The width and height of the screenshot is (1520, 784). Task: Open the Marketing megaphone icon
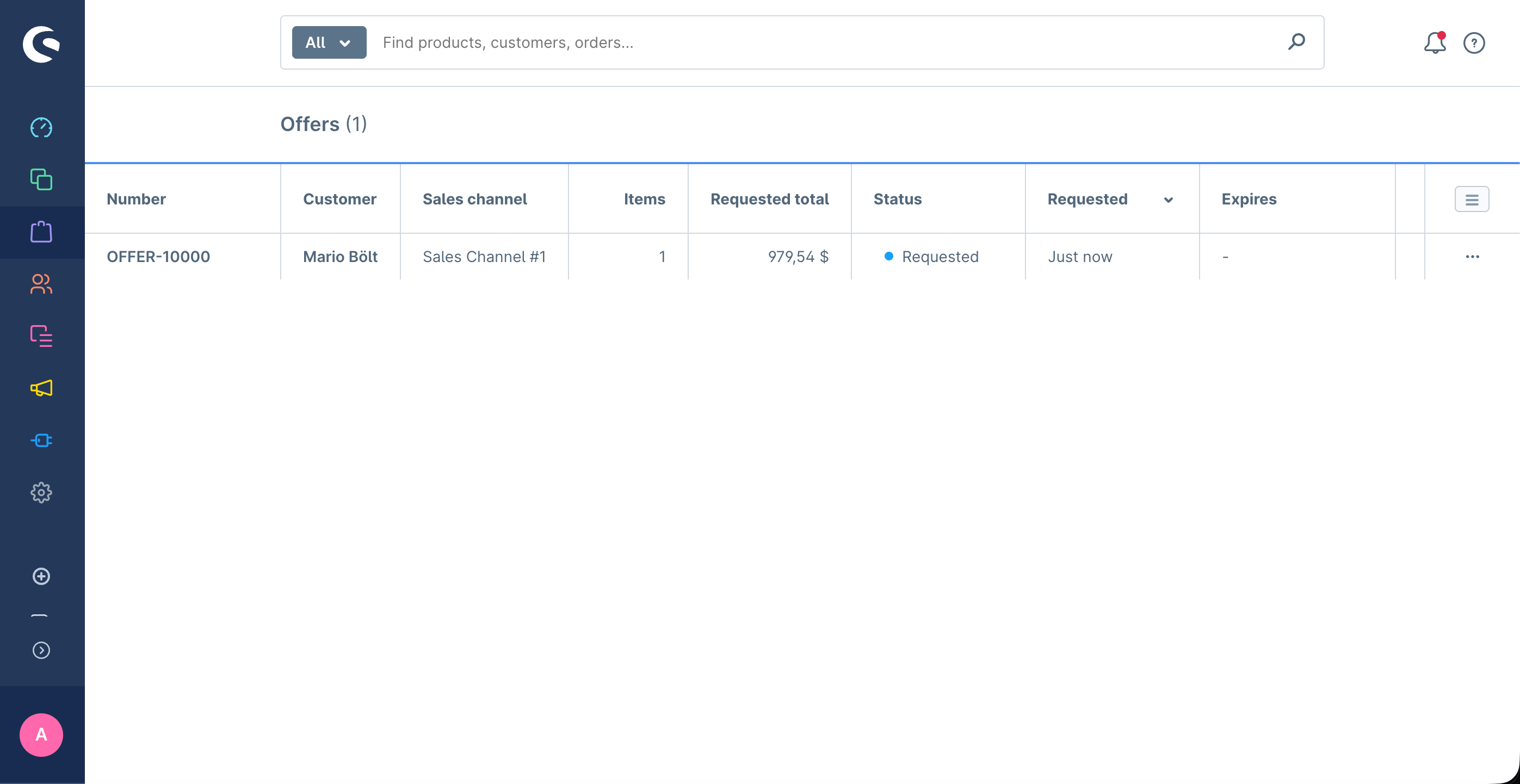point(41,388)
